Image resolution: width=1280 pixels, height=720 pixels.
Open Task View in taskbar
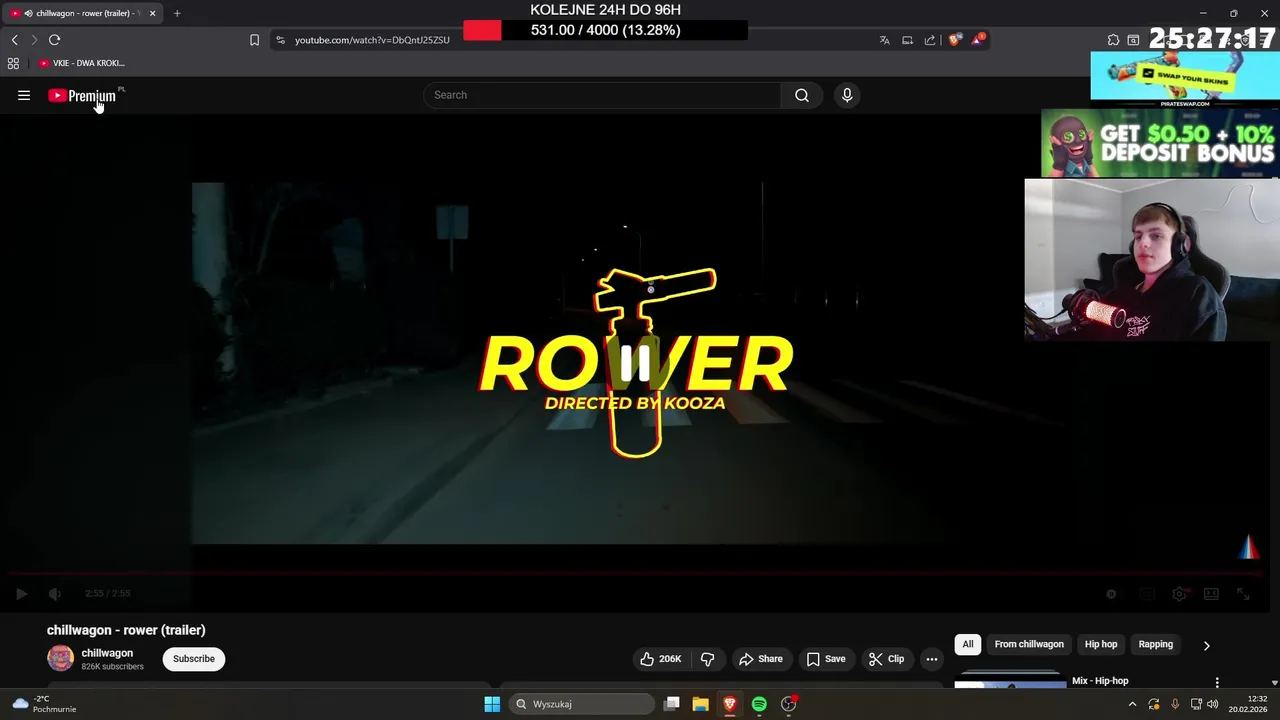[x=672, y=704]
